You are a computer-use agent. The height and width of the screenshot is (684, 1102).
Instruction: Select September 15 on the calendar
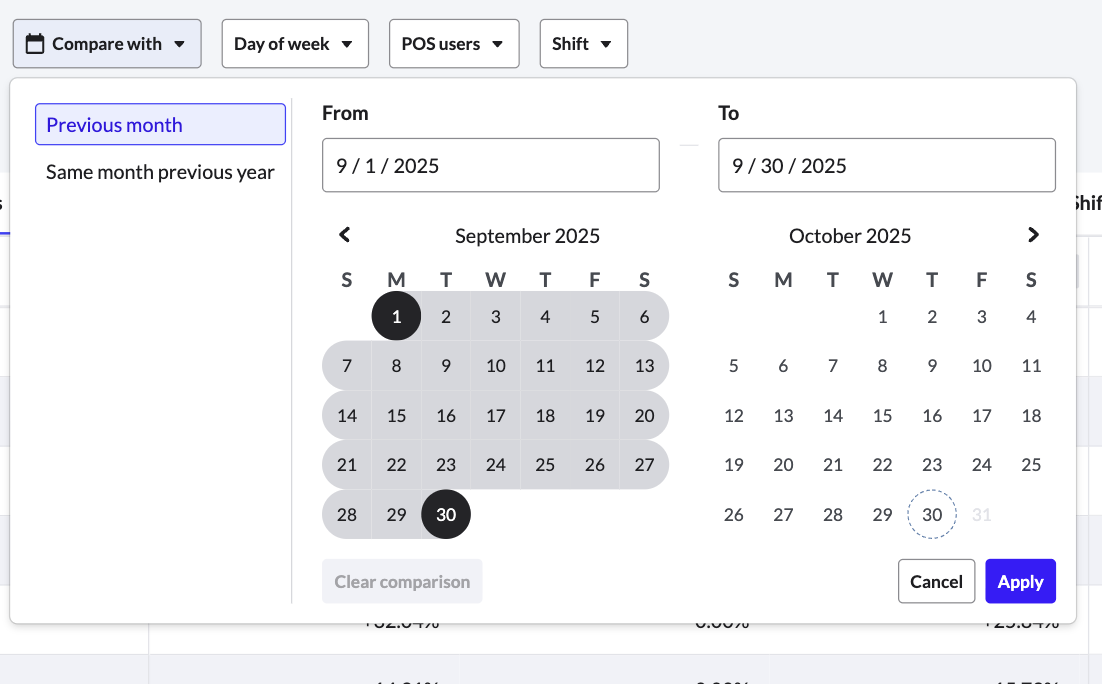(396, 415)
